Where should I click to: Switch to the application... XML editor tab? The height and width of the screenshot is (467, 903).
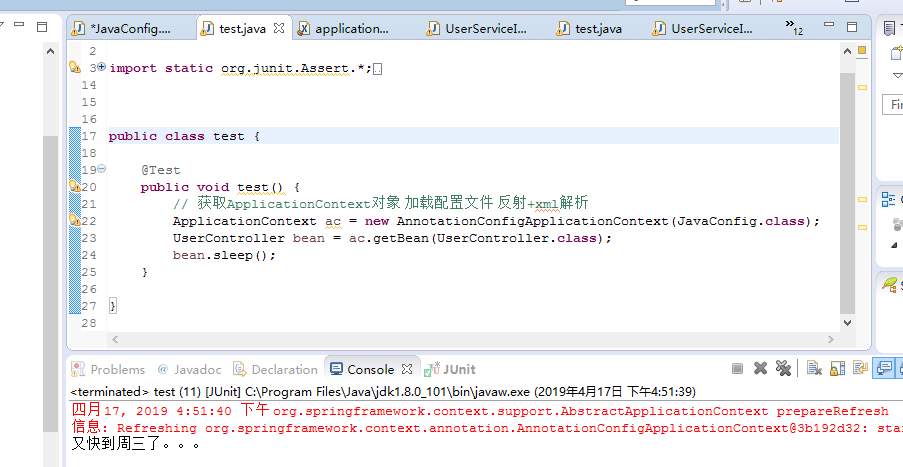pyautogui.click(x=352, y=28)
